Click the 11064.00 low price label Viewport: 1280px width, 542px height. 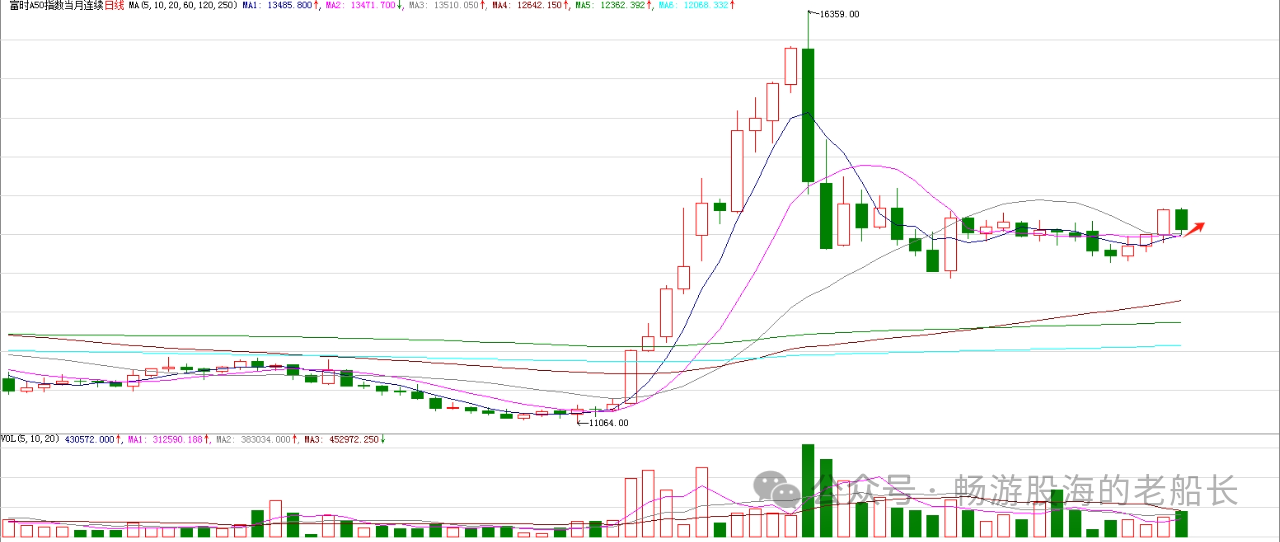pos(608,423)
